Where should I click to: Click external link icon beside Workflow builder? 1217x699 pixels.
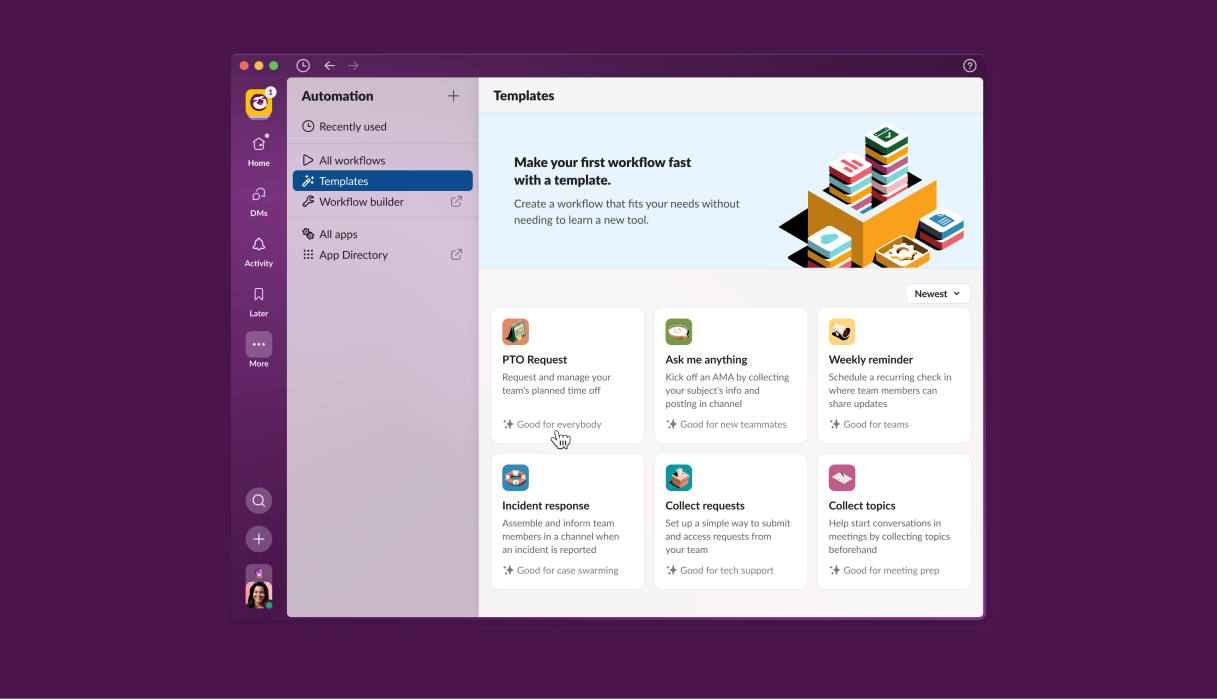pyautogui.click(x=456, y=202)
